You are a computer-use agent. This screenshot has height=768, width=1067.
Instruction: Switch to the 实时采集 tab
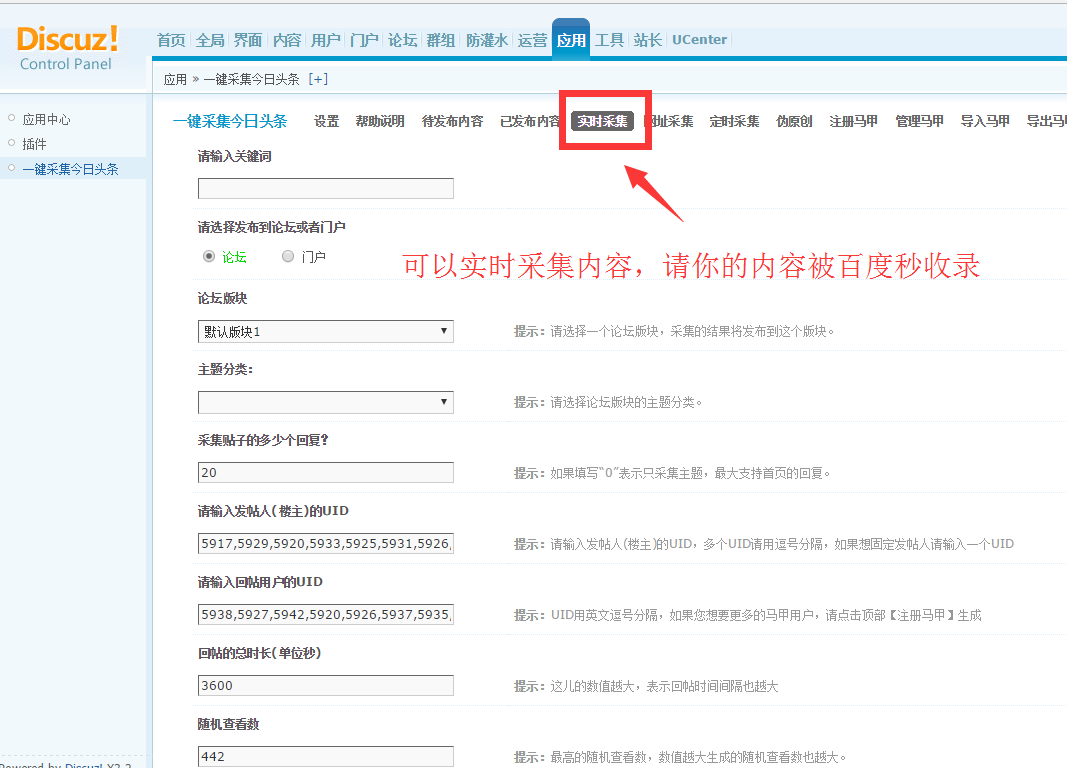603,121
